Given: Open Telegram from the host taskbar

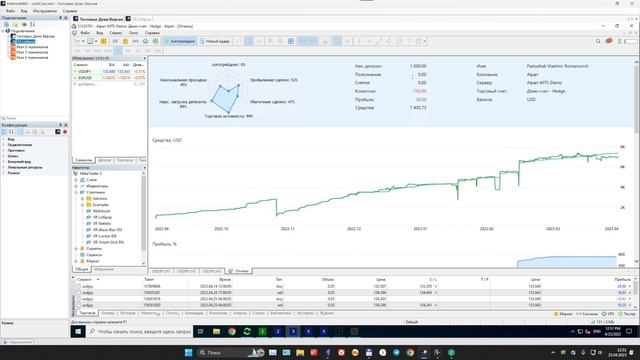Looking at the screenshot, I should pos(396,353).
